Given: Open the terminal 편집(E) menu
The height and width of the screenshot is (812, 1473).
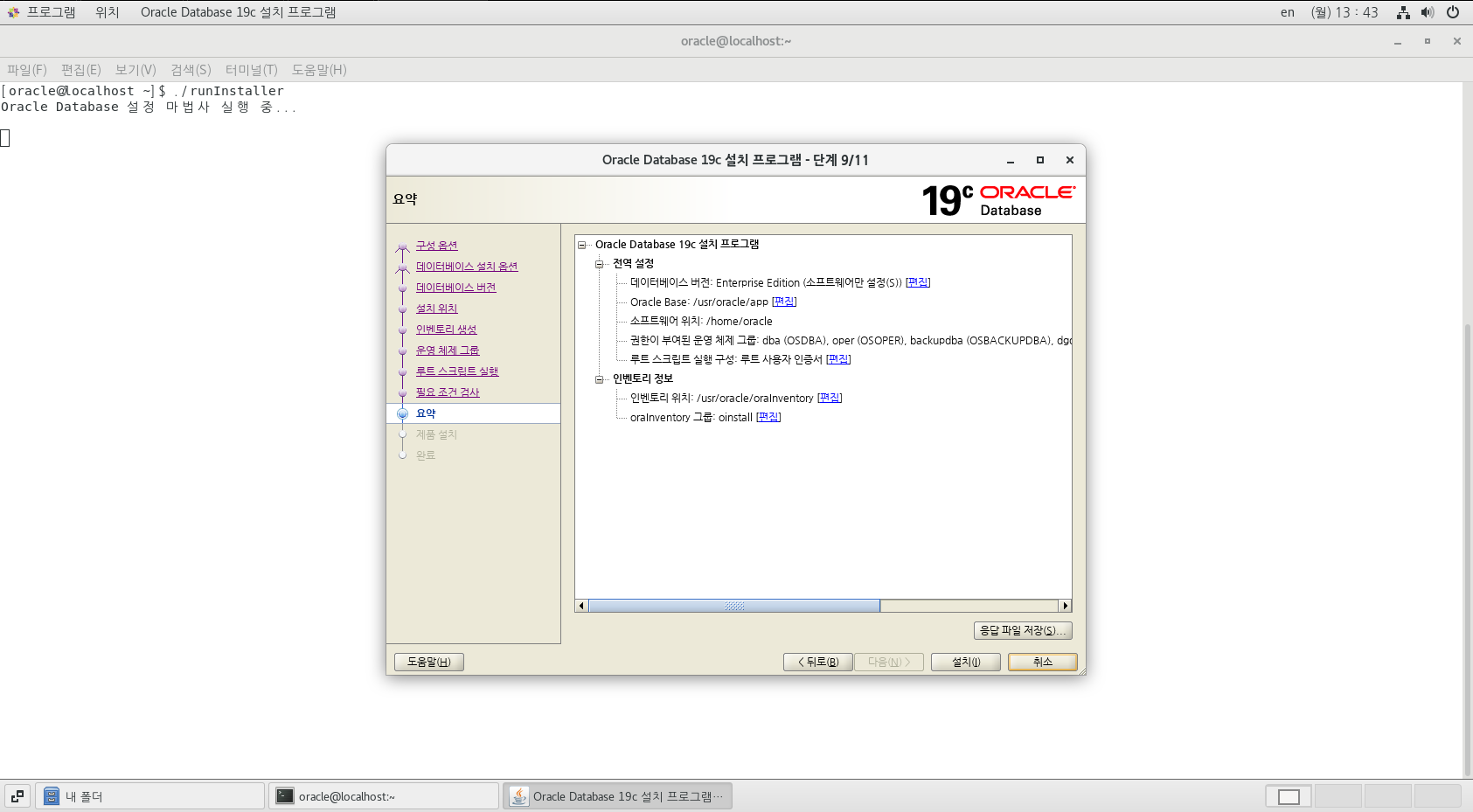Looking at the screenshot, I should click(x=81, y=70).
